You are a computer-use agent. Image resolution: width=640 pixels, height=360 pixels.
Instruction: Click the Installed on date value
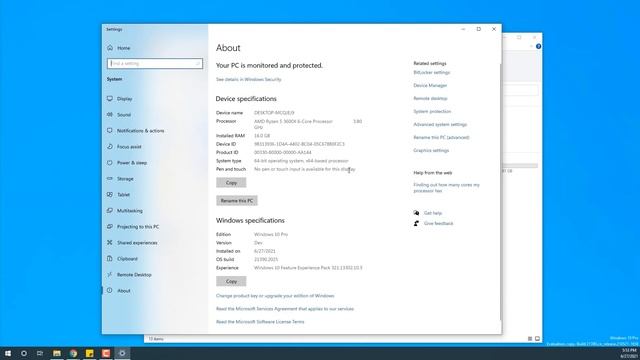264,251
